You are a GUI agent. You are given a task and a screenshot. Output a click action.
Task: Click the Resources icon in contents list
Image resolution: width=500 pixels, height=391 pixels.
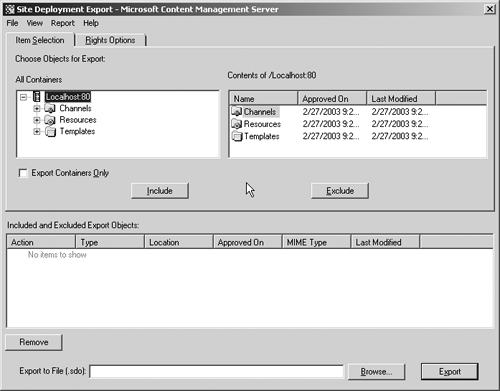click(236, 124)
